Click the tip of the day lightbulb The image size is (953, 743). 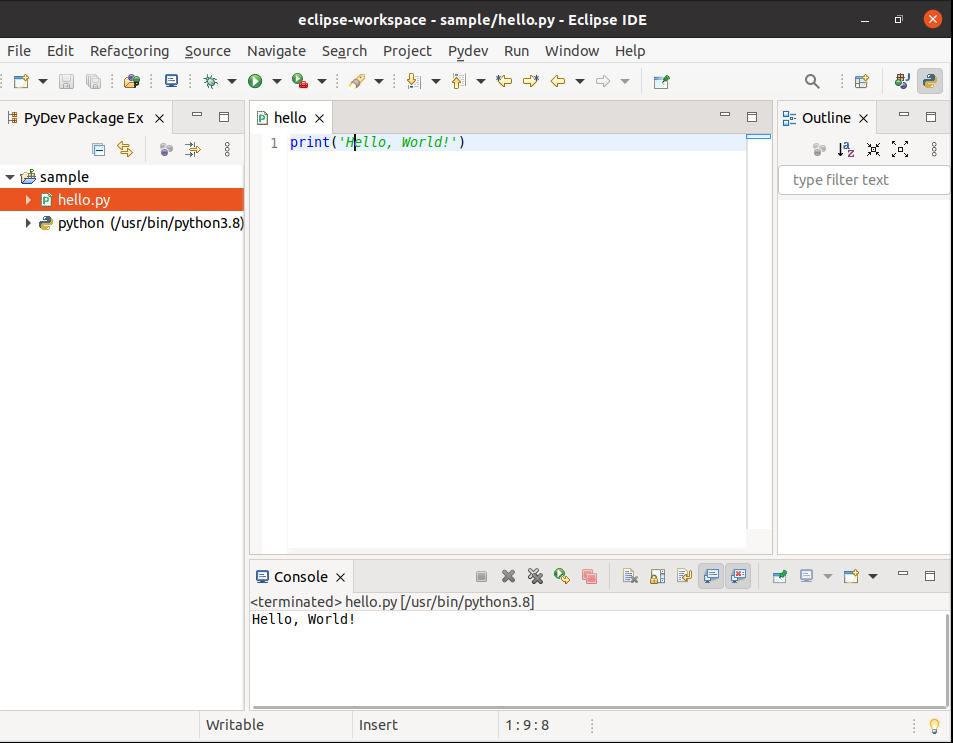click(x=934, y=725)
